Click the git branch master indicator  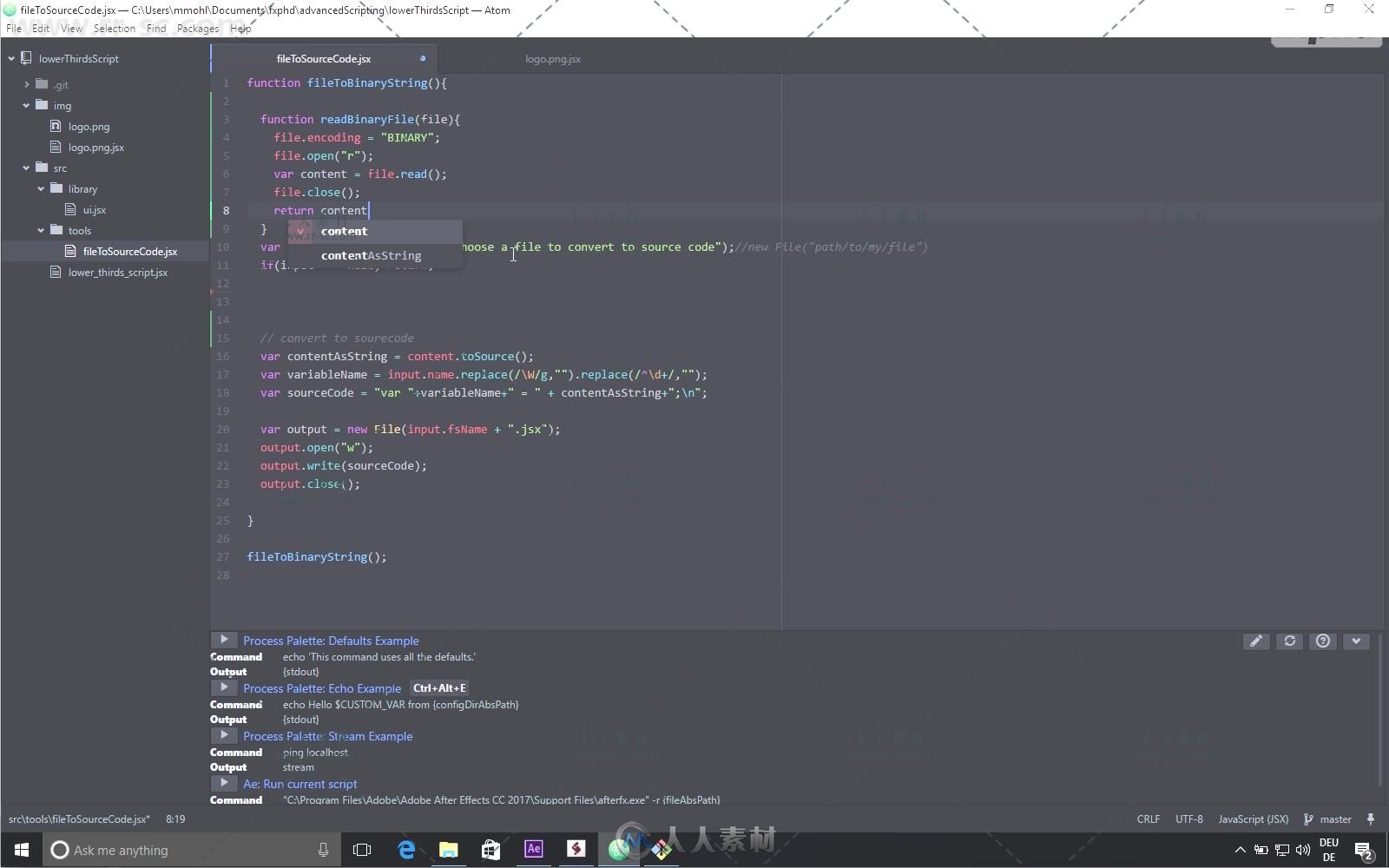(1328, 819)
